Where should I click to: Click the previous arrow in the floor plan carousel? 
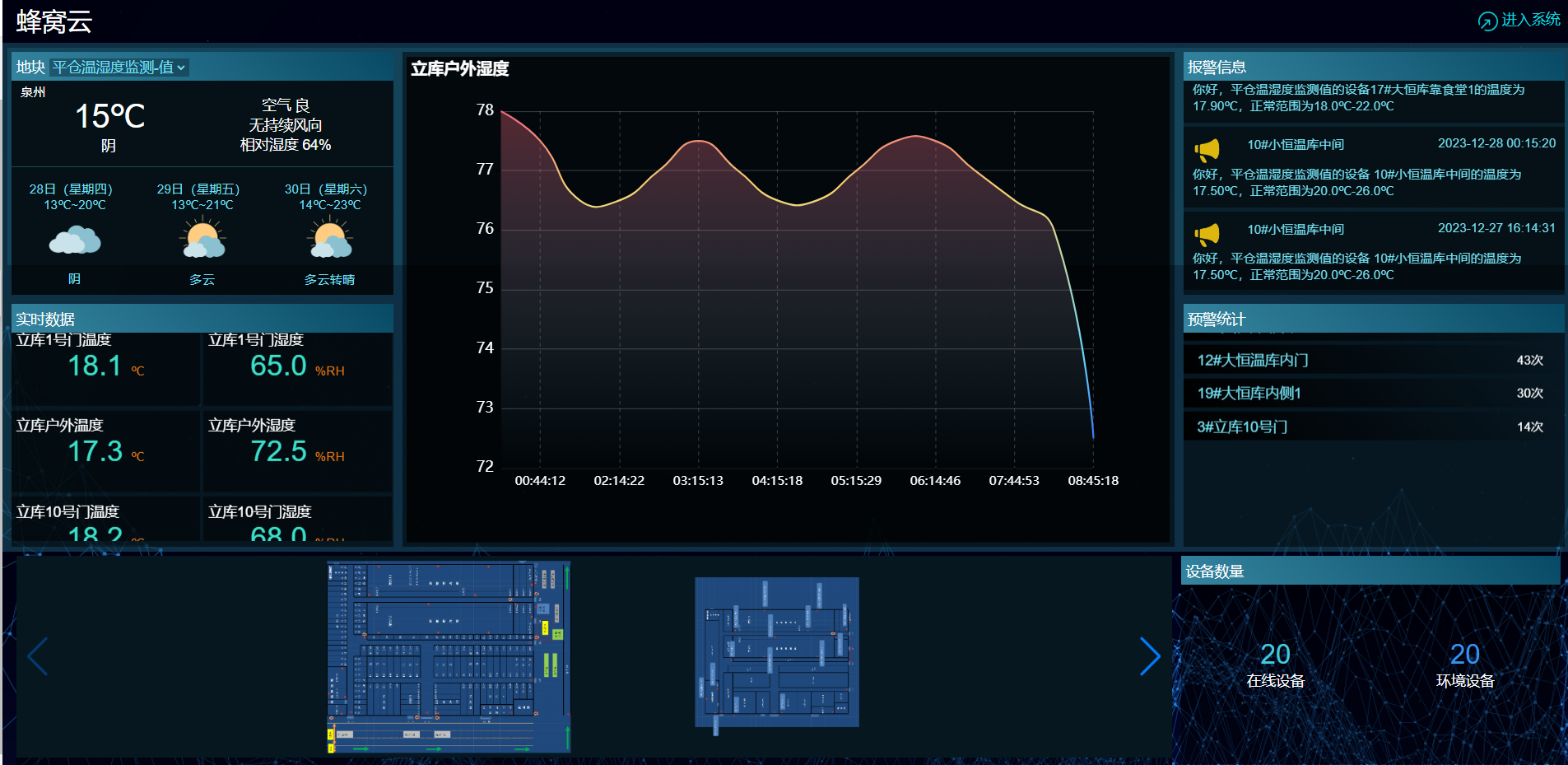(38, 656)
